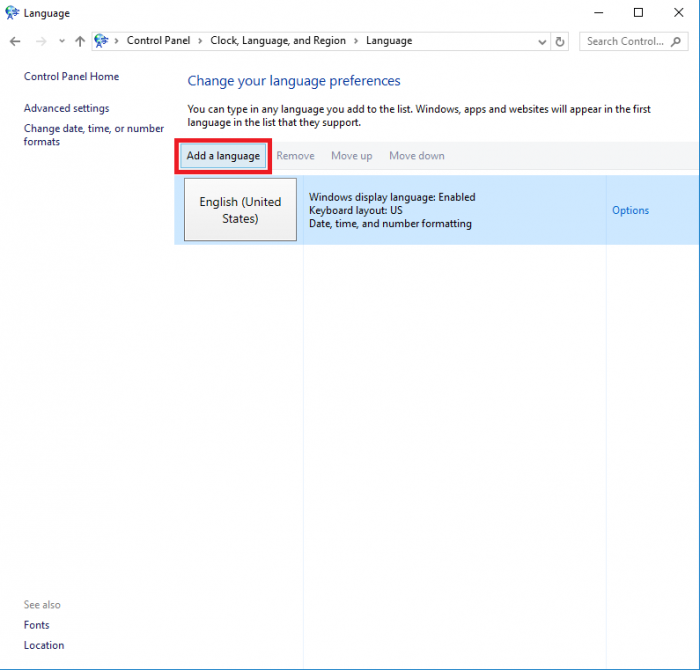Refresh the Language page
This screenshot has width=700, height=670.
(560, 42)
